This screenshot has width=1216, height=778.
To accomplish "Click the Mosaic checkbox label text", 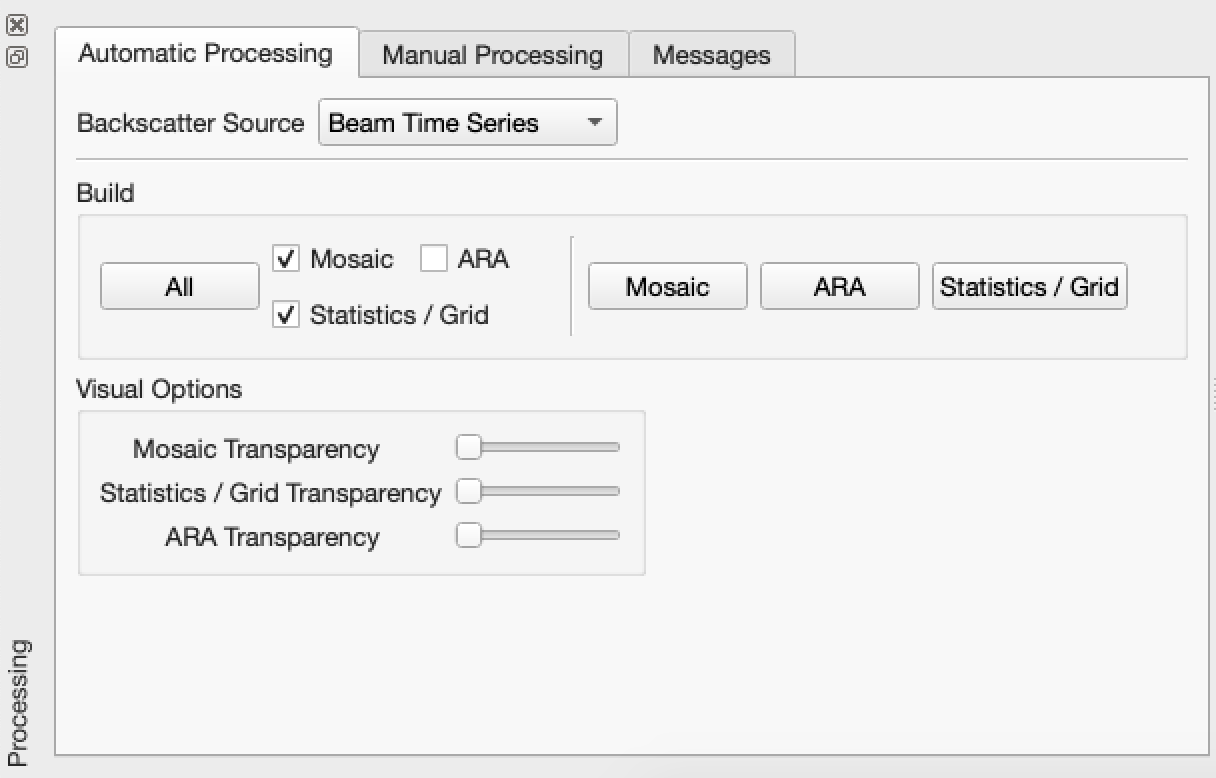I will pyautogui.click(x=350, y=258).
